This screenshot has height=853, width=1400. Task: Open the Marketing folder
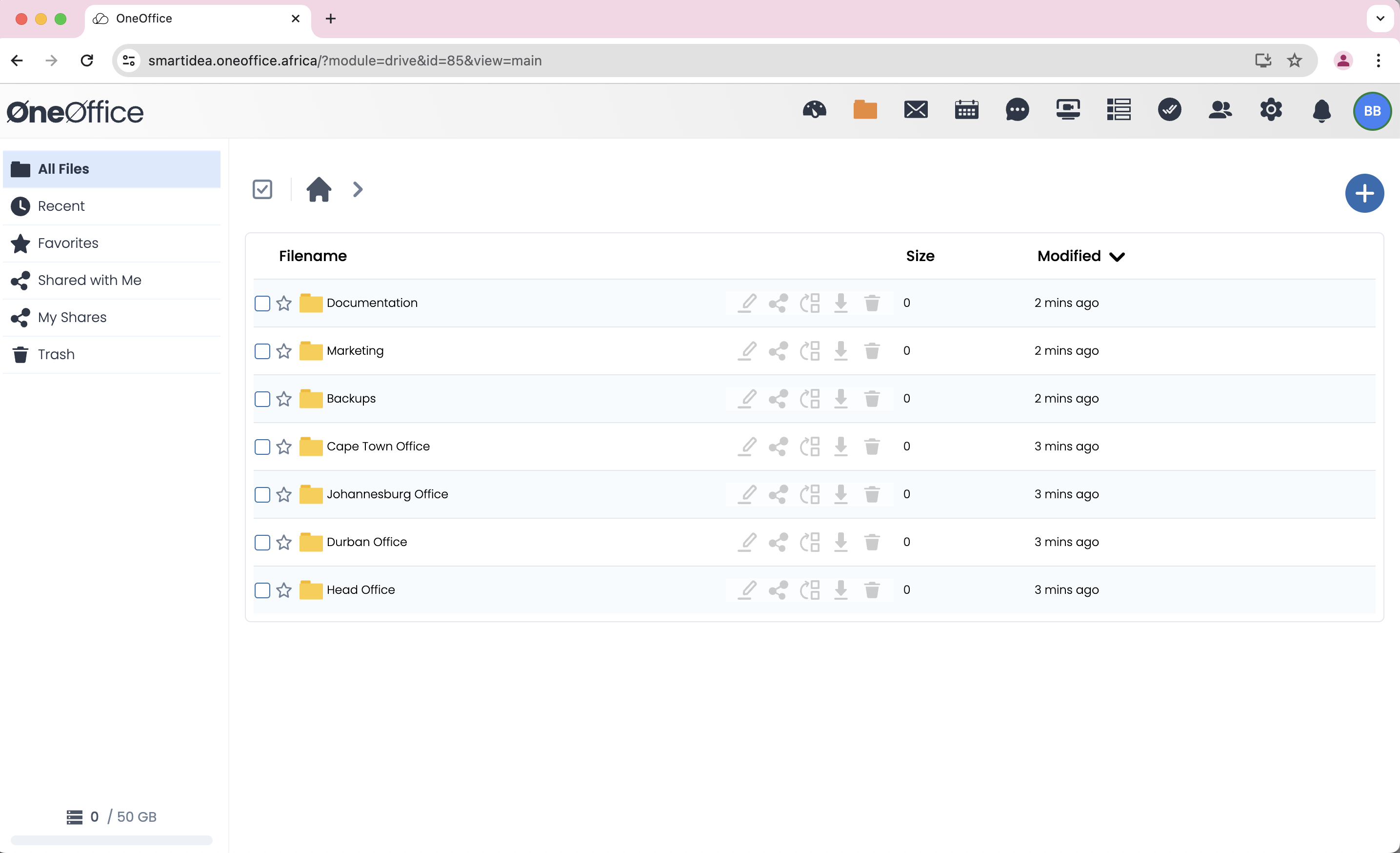tap(355, 351)
